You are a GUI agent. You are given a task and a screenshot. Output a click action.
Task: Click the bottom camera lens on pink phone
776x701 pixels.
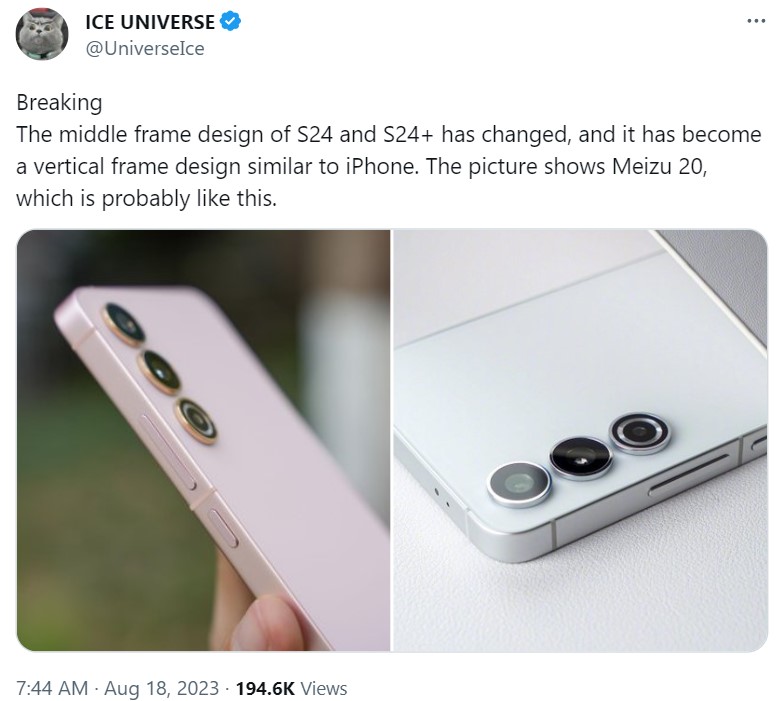[196, 420]
